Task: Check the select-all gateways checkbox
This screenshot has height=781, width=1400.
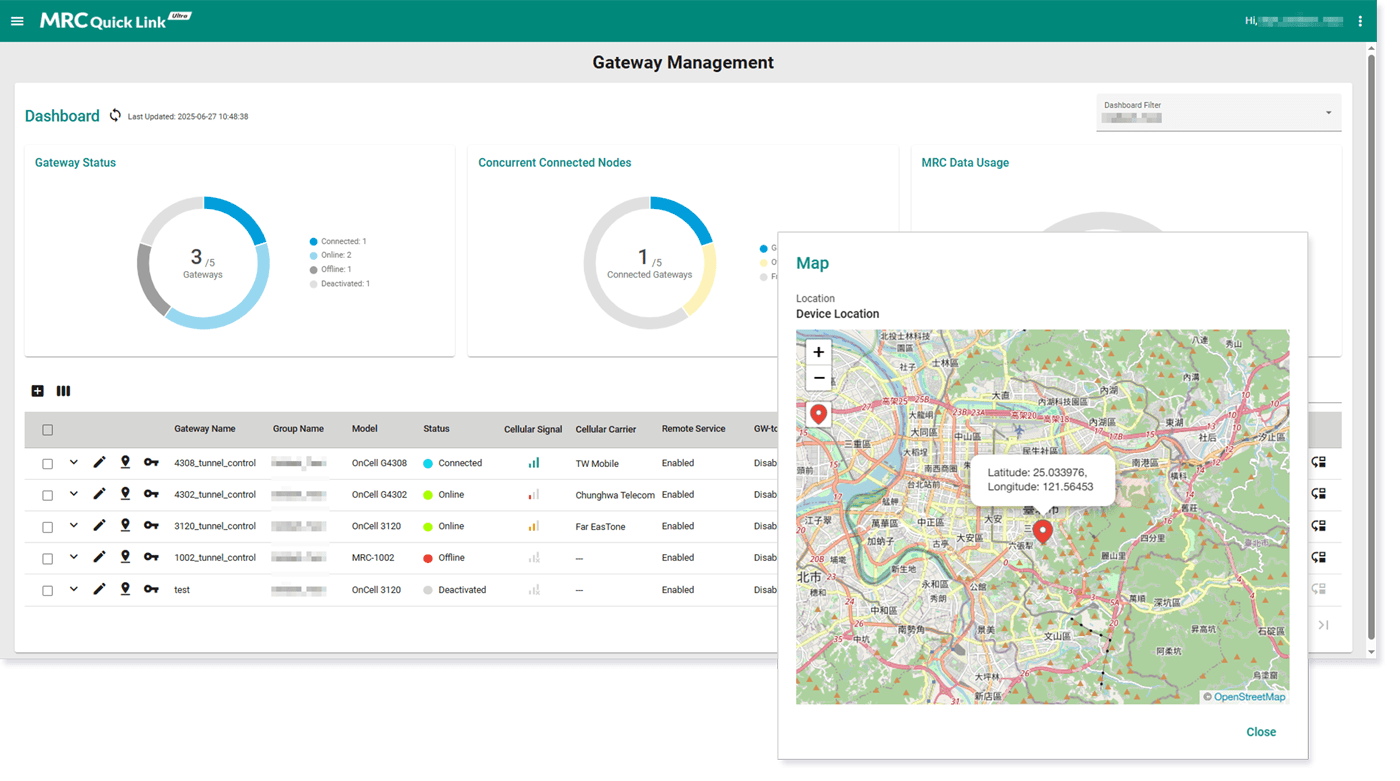Action: point(47,430)
